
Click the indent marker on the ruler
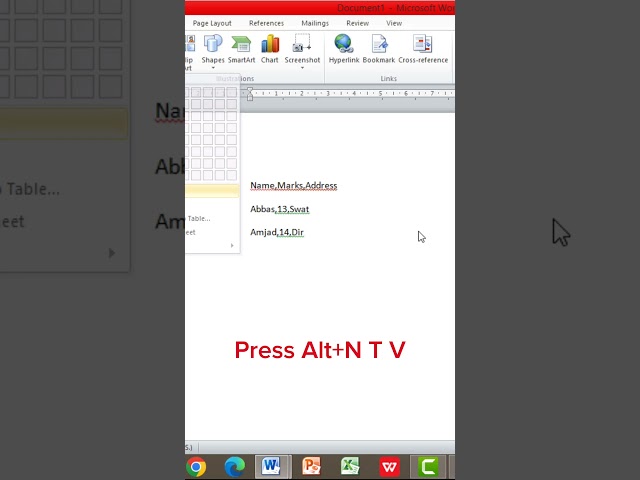[250, 94]
